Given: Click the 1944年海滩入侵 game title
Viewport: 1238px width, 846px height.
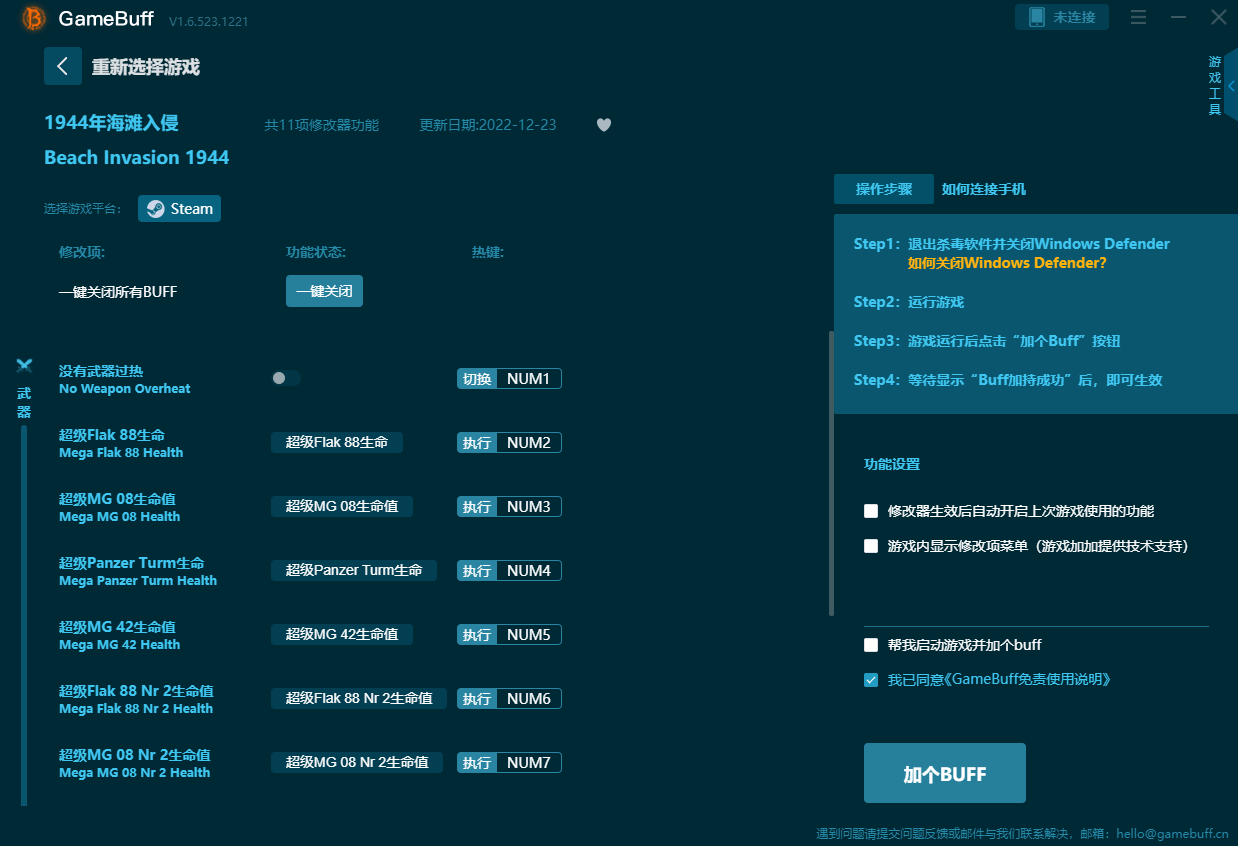Looking at the screenshot, I should [x=112, y=123].
